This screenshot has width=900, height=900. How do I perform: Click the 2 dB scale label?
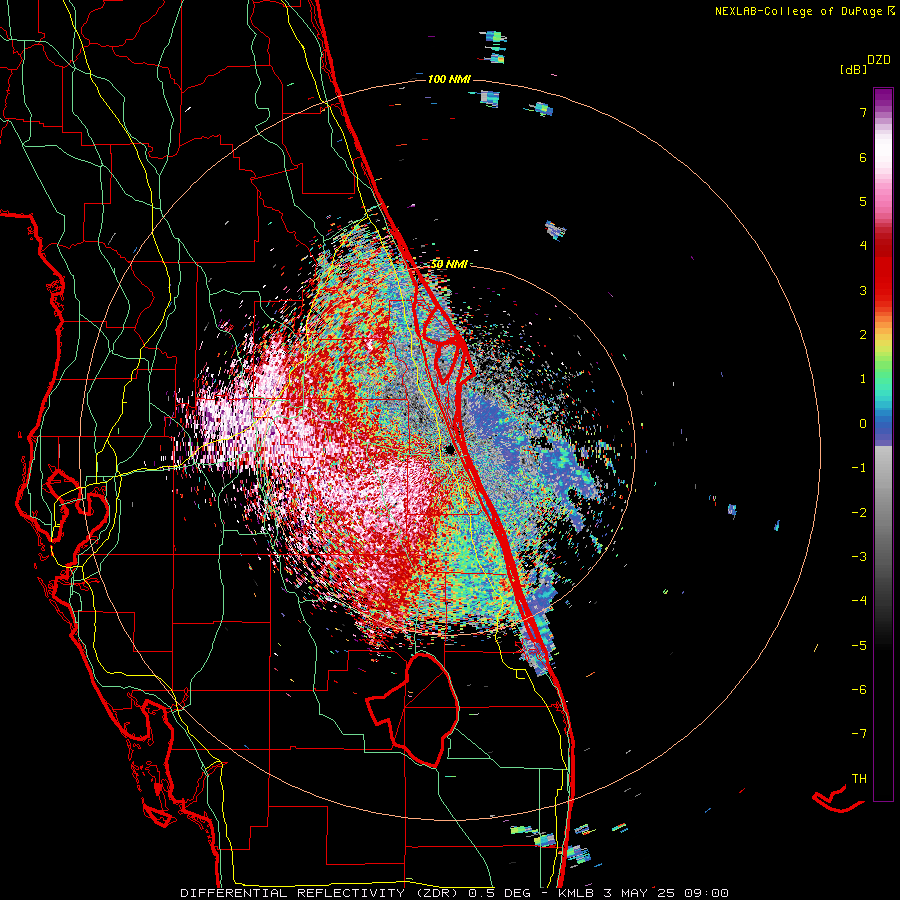(863, 335)
